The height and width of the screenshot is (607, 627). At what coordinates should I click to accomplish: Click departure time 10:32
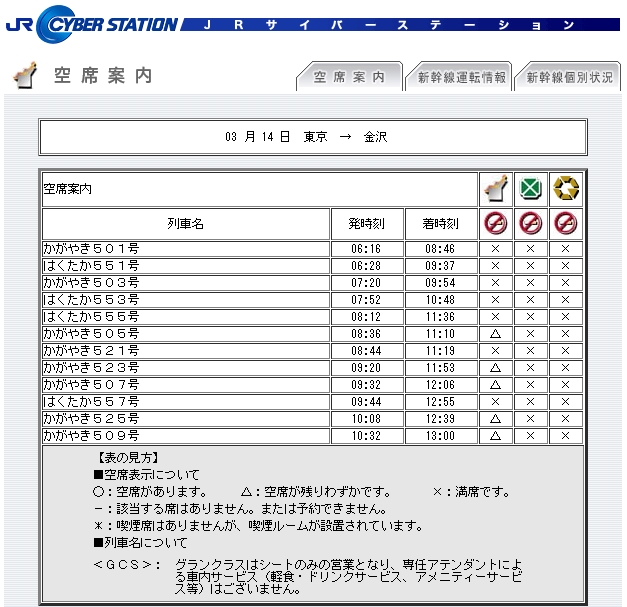tap(366, 435)
